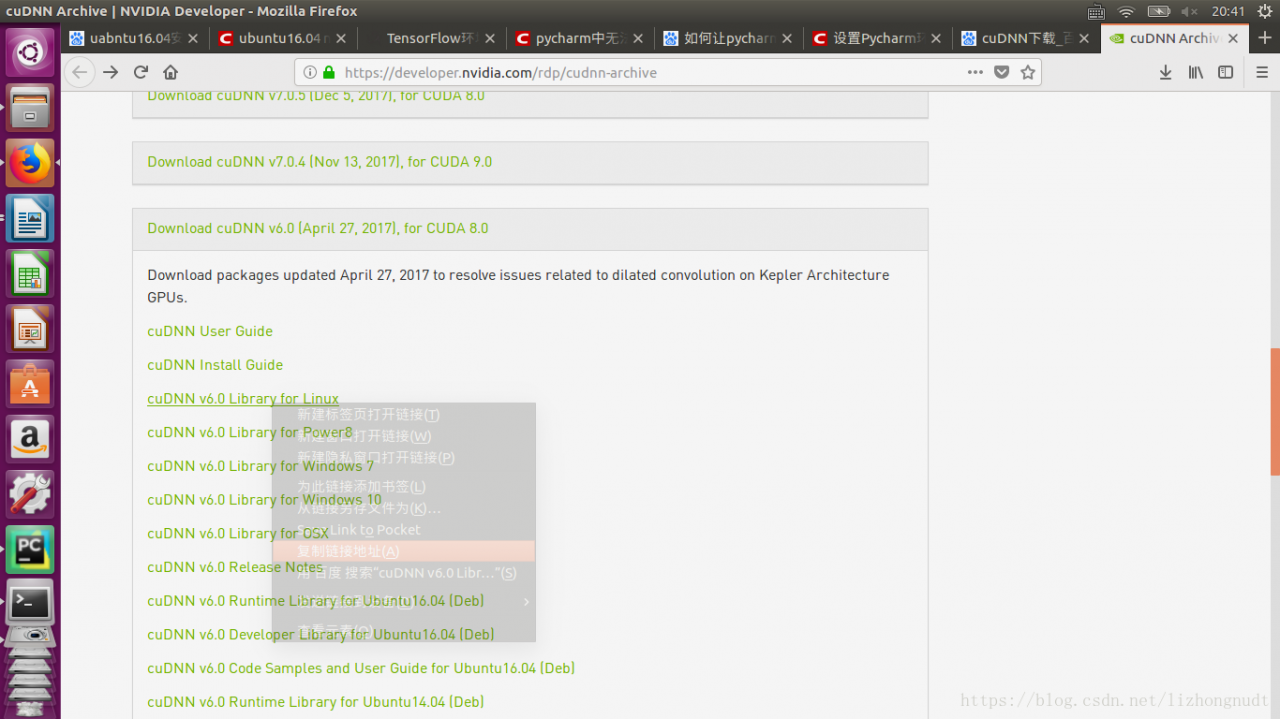Screen dimensions: 1280x719
Task: Expand Download cuDNN v7.0.4 for CUDA 9.0
Action: (x=319, y=162)
